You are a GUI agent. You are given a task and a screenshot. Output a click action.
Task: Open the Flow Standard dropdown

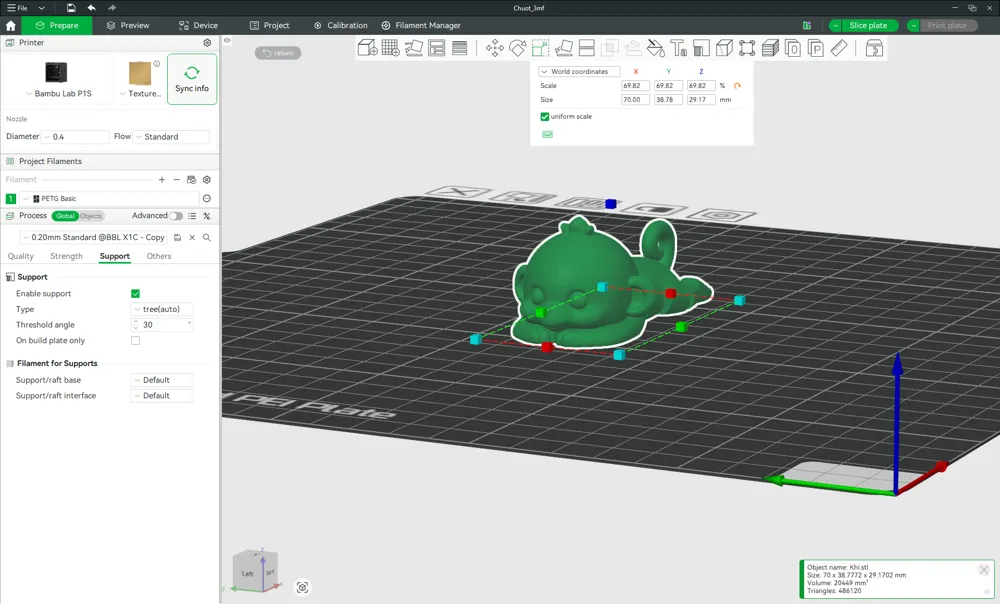pos(171,136)
